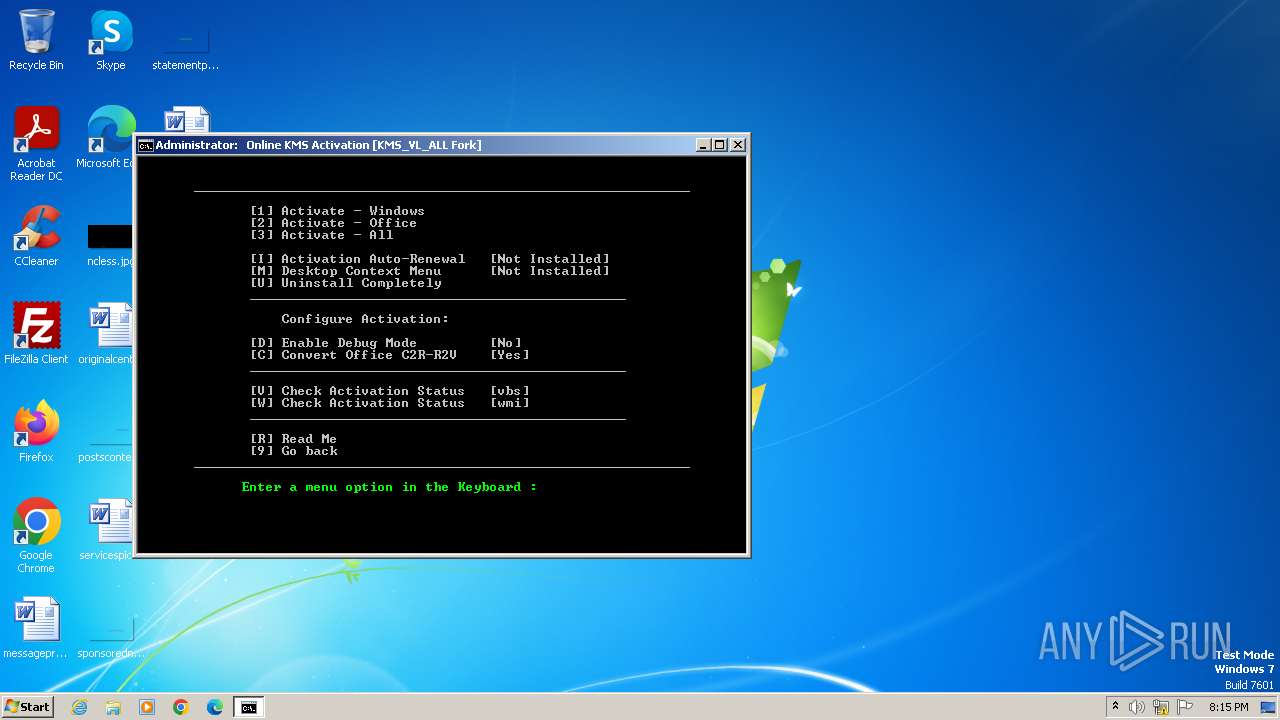Open File Explorer from the taskbar
1280x720 pixels.
pyautogui.click(x=113, y=707)
